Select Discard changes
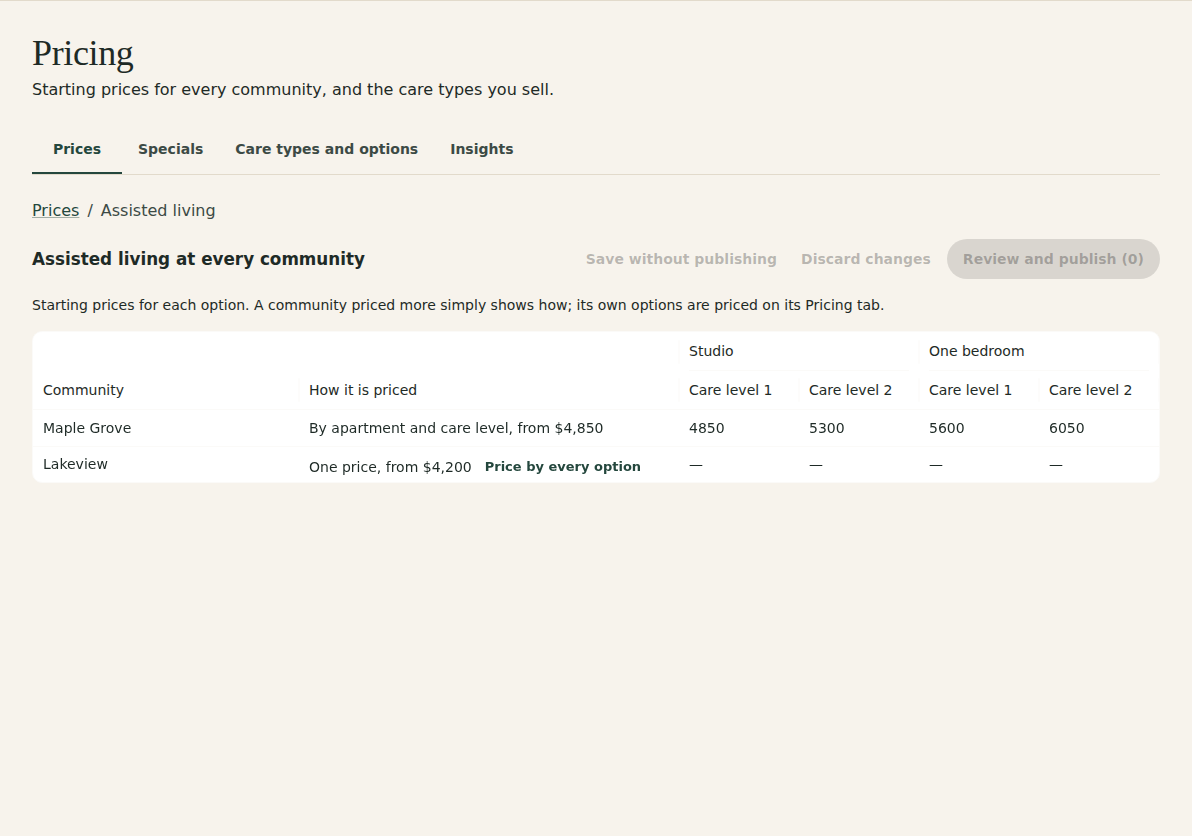1192x836 pixels. 865,259
